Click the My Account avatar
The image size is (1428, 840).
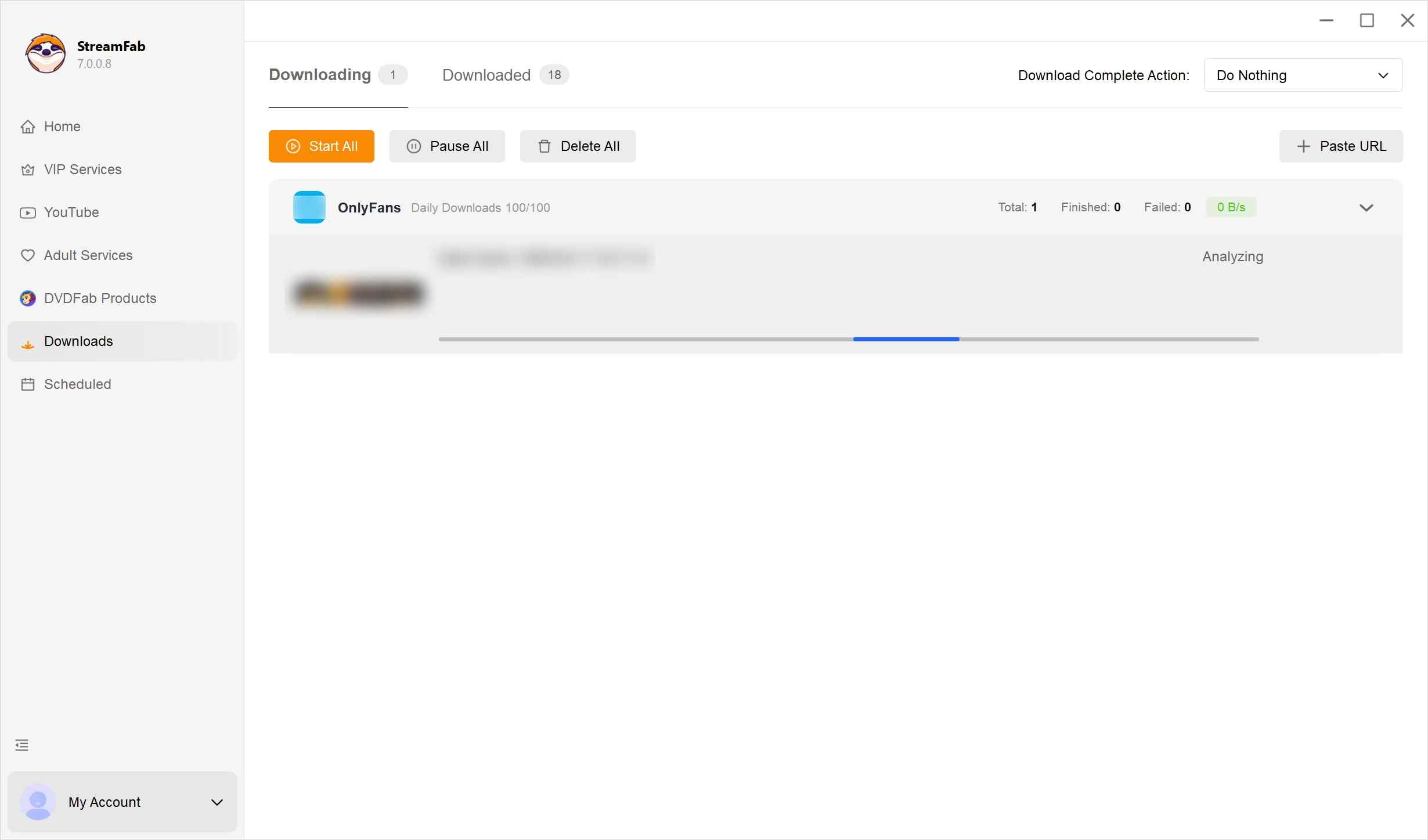click(x=37, y=803)
